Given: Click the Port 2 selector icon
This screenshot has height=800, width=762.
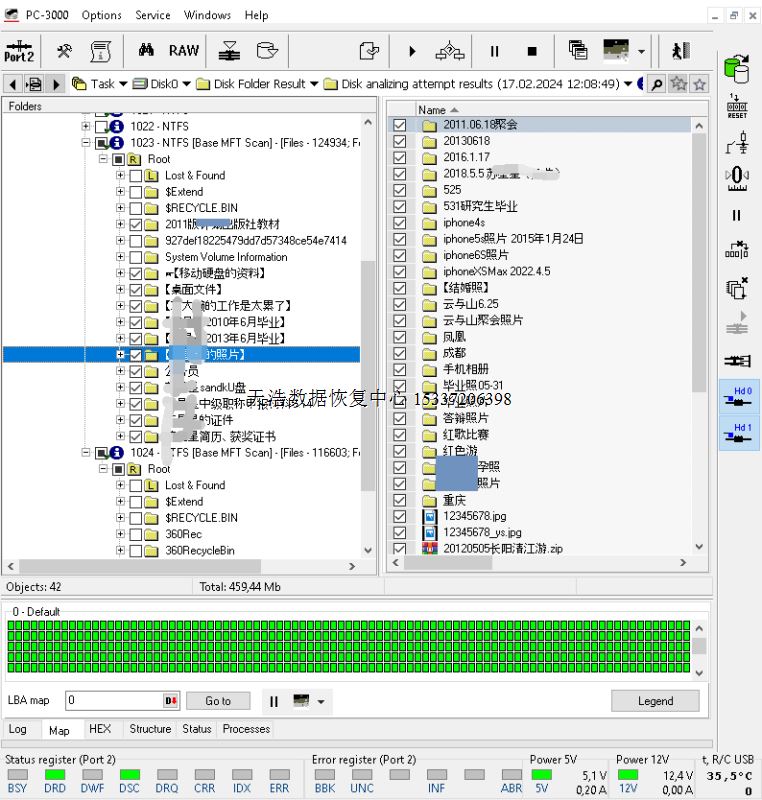Looking at the screenshot, I should [18, 51].
